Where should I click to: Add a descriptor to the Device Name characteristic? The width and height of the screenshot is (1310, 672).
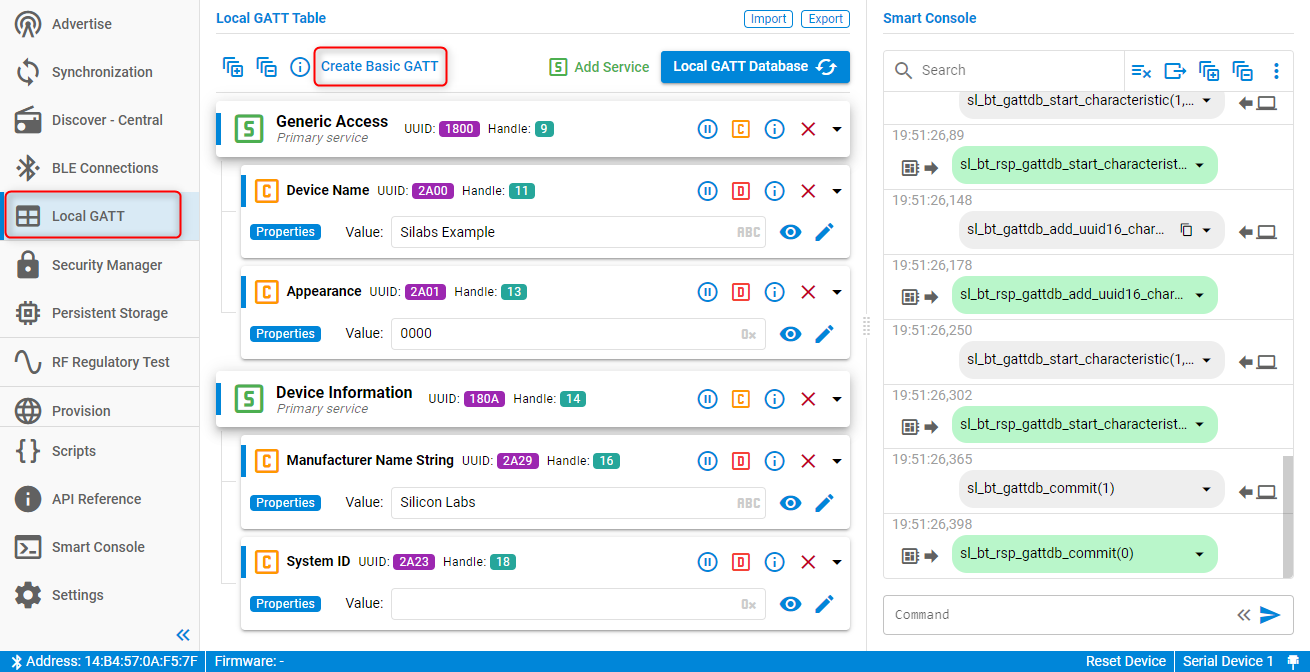[x=741, y=190]
